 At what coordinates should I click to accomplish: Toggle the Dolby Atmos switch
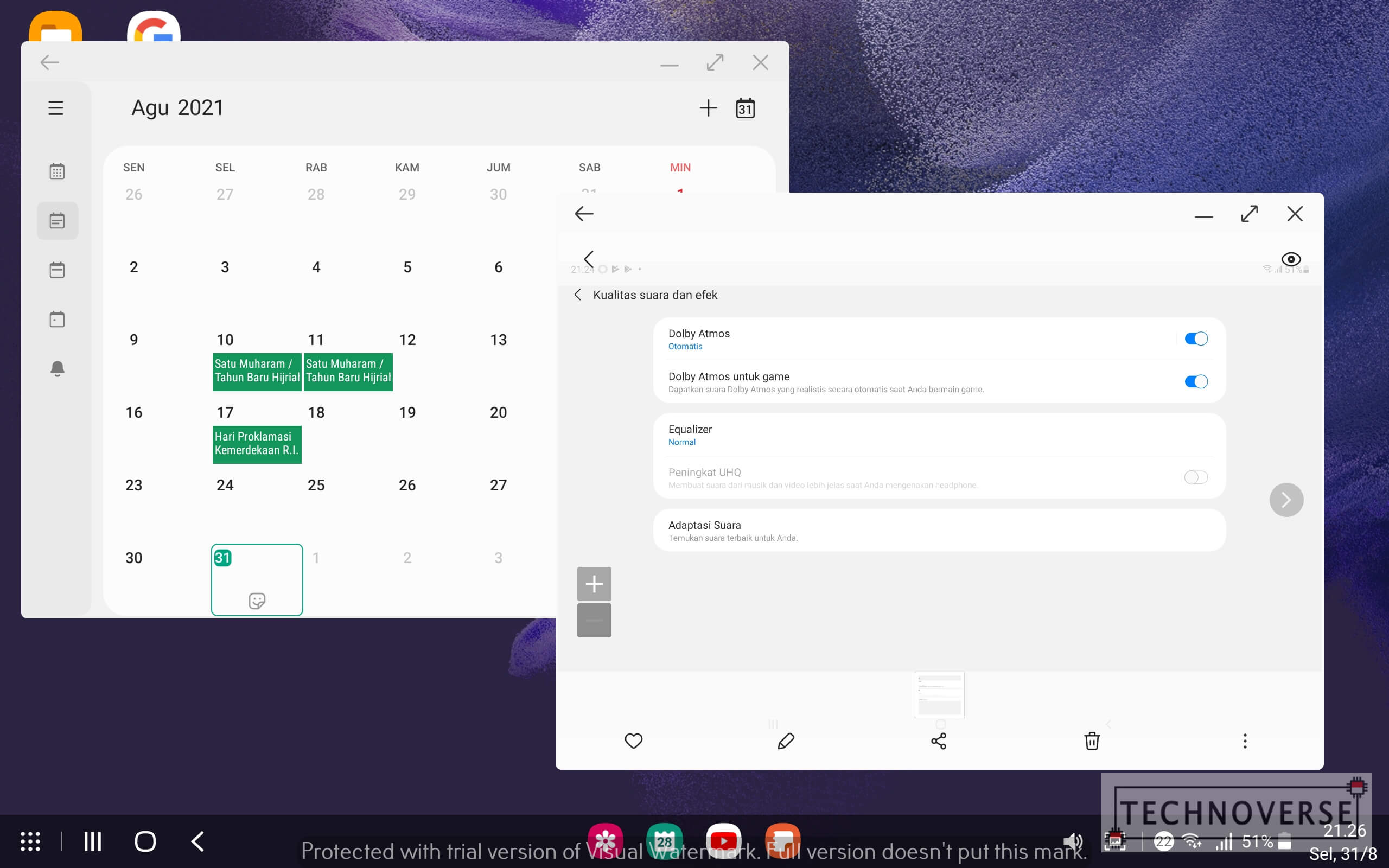[1196, 339]
